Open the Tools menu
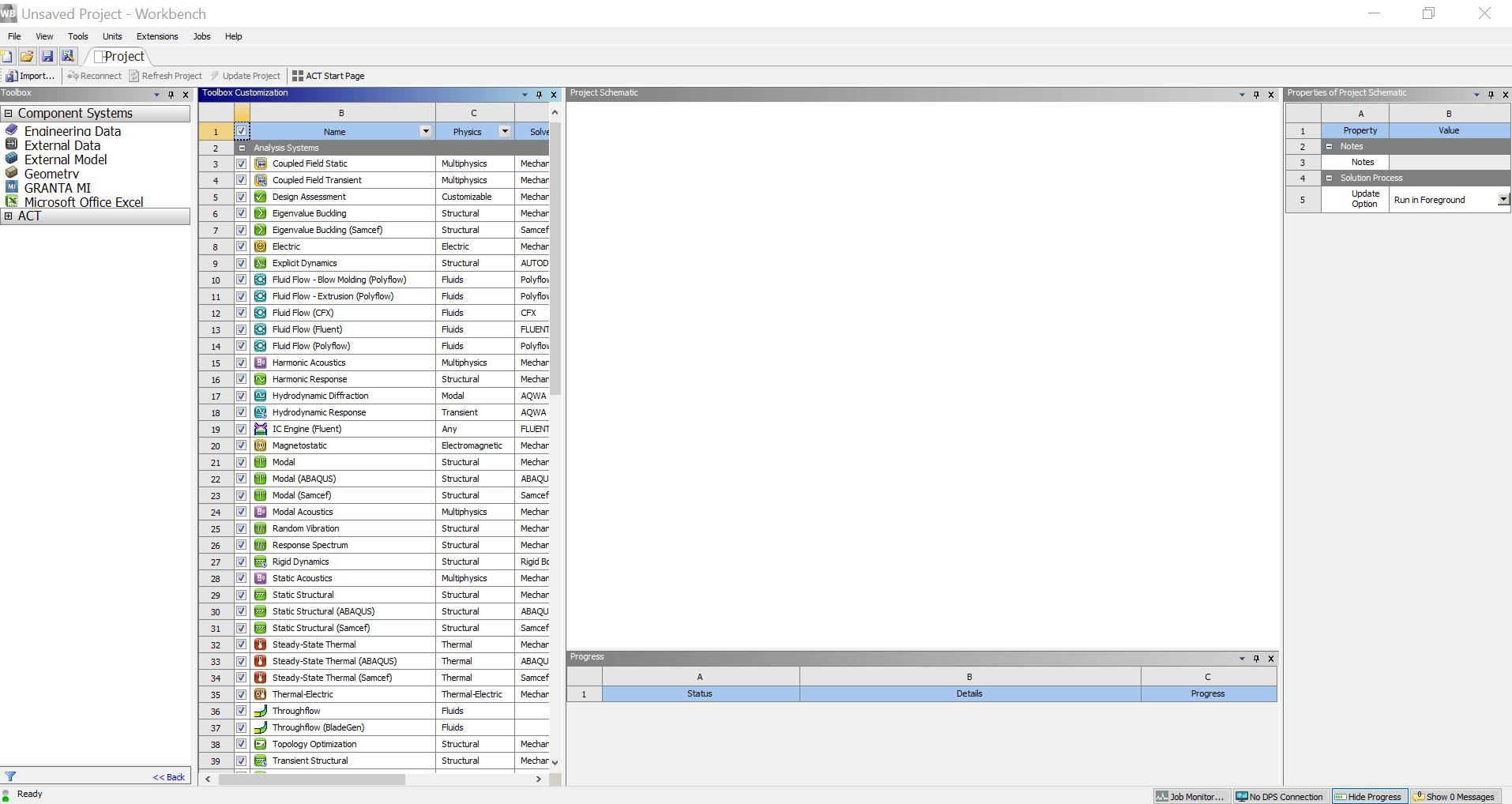 tap(78, 36)
